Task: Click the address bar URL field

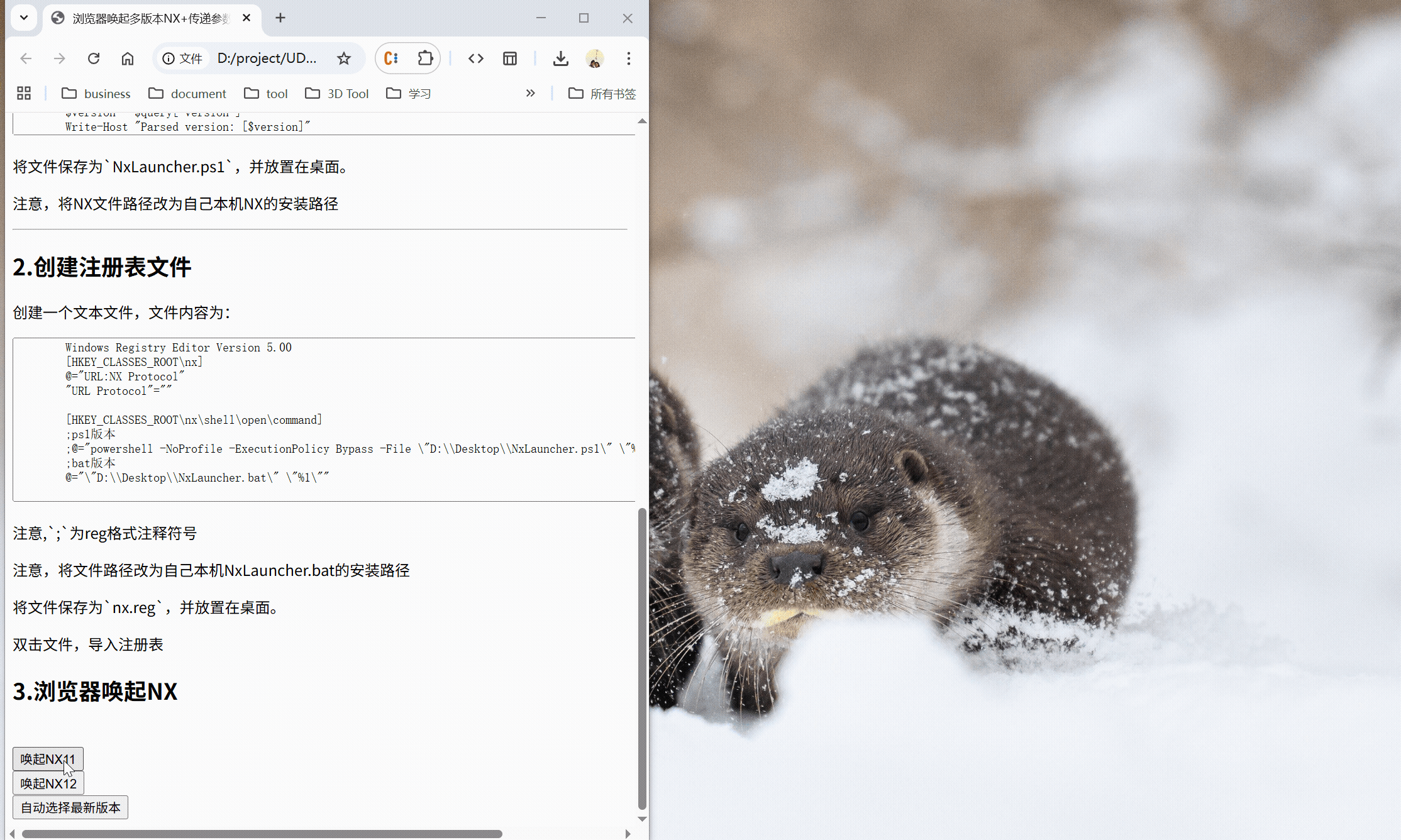Action: (267, 58)
